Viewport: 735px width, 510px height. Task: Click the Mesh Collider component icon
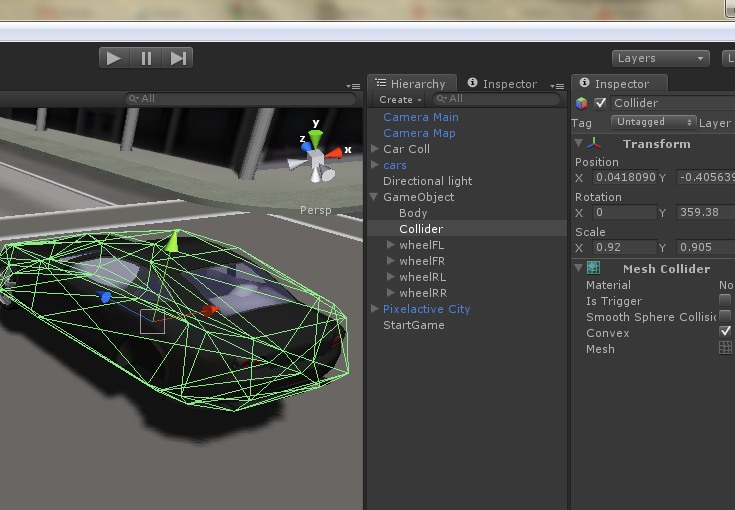tap(594, 268)
